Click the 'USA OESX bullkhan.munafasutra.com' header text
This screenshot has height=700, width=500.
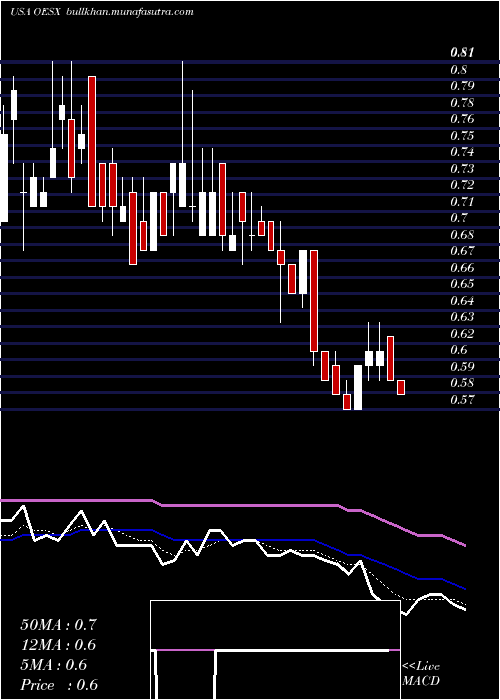[101, 12]
